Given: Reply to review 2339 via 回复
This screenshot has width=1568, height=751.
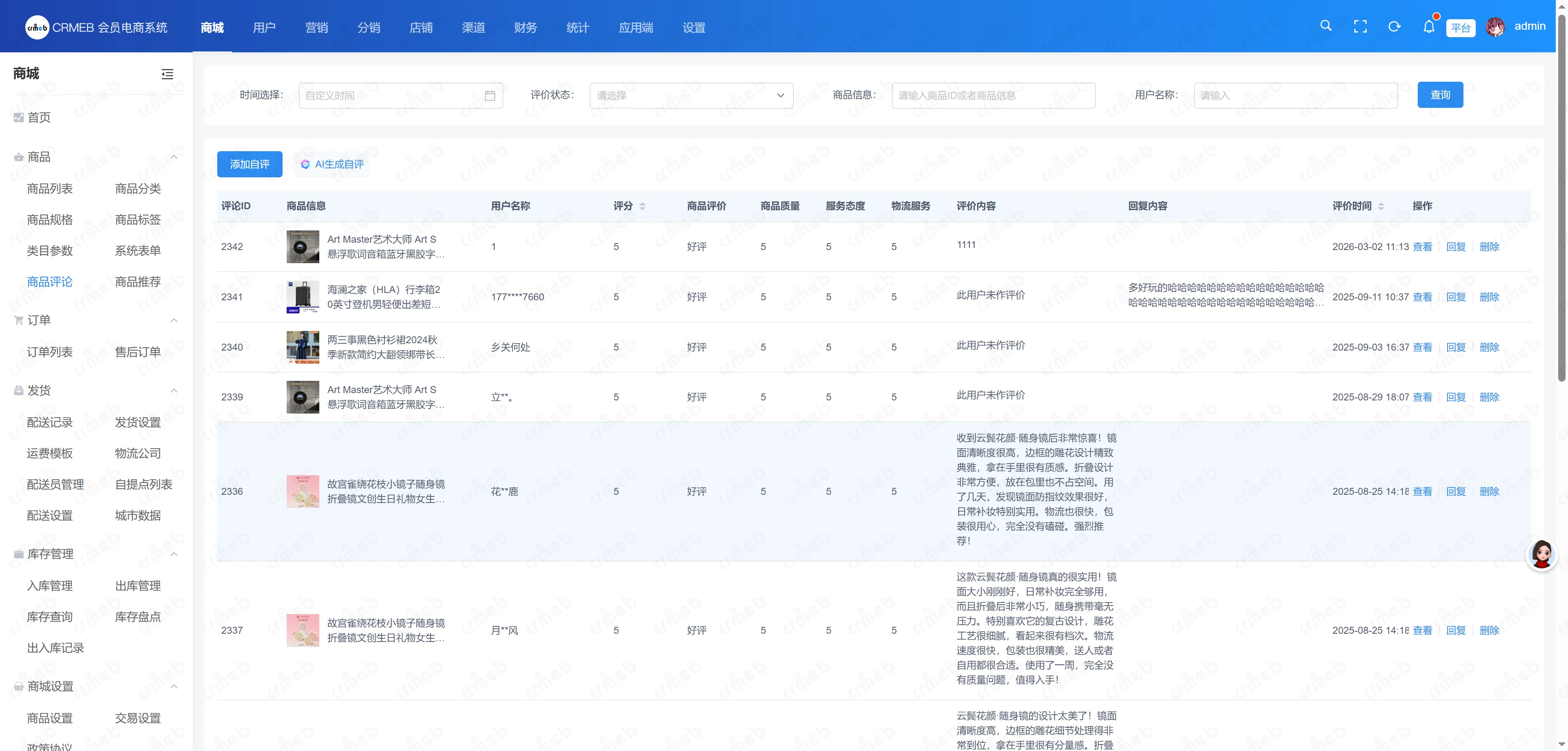Looking at the screenshot, I should click(x=1455, y=397).
